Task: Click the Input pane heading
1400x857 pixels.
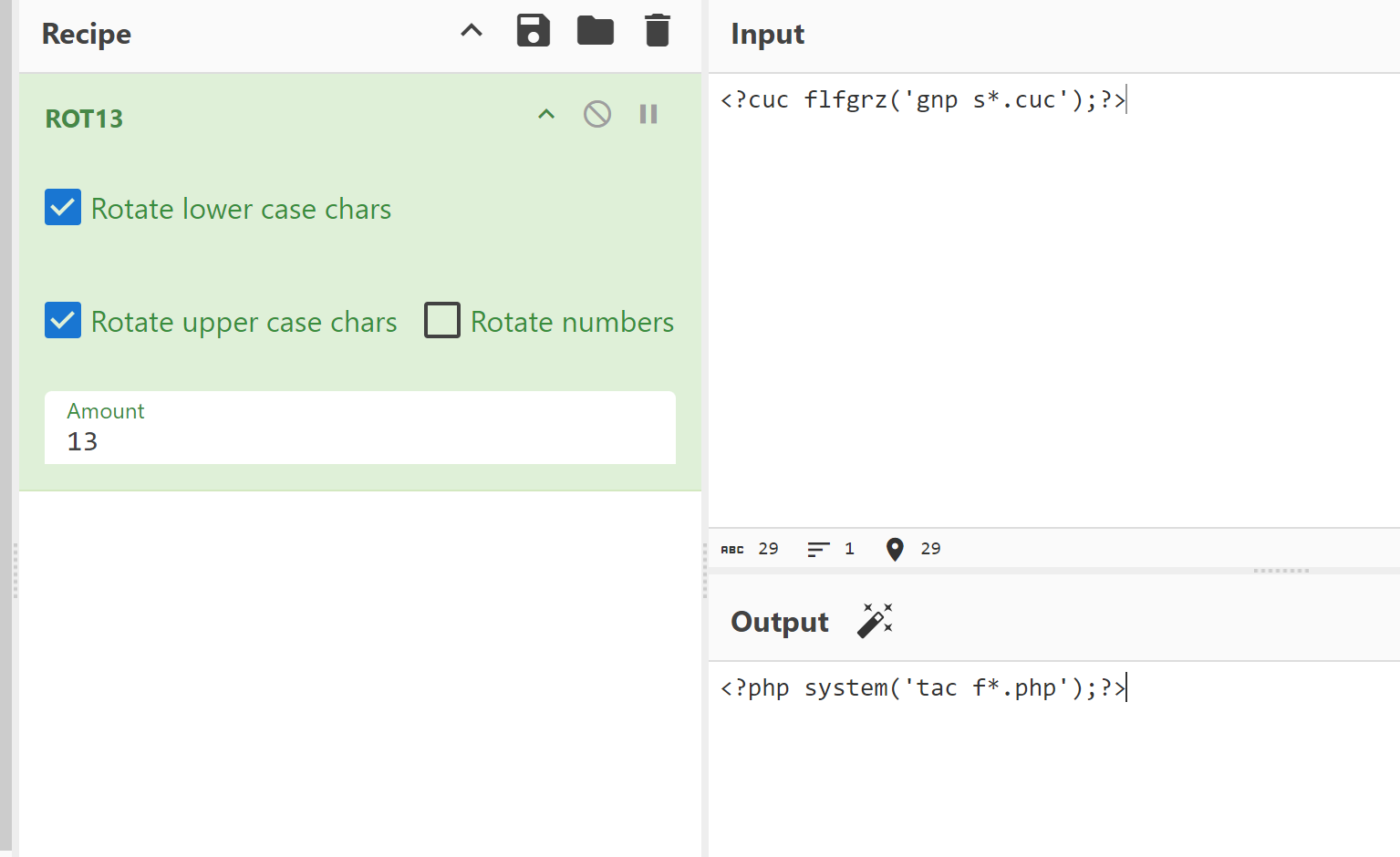Action: [x=768, y=34]
